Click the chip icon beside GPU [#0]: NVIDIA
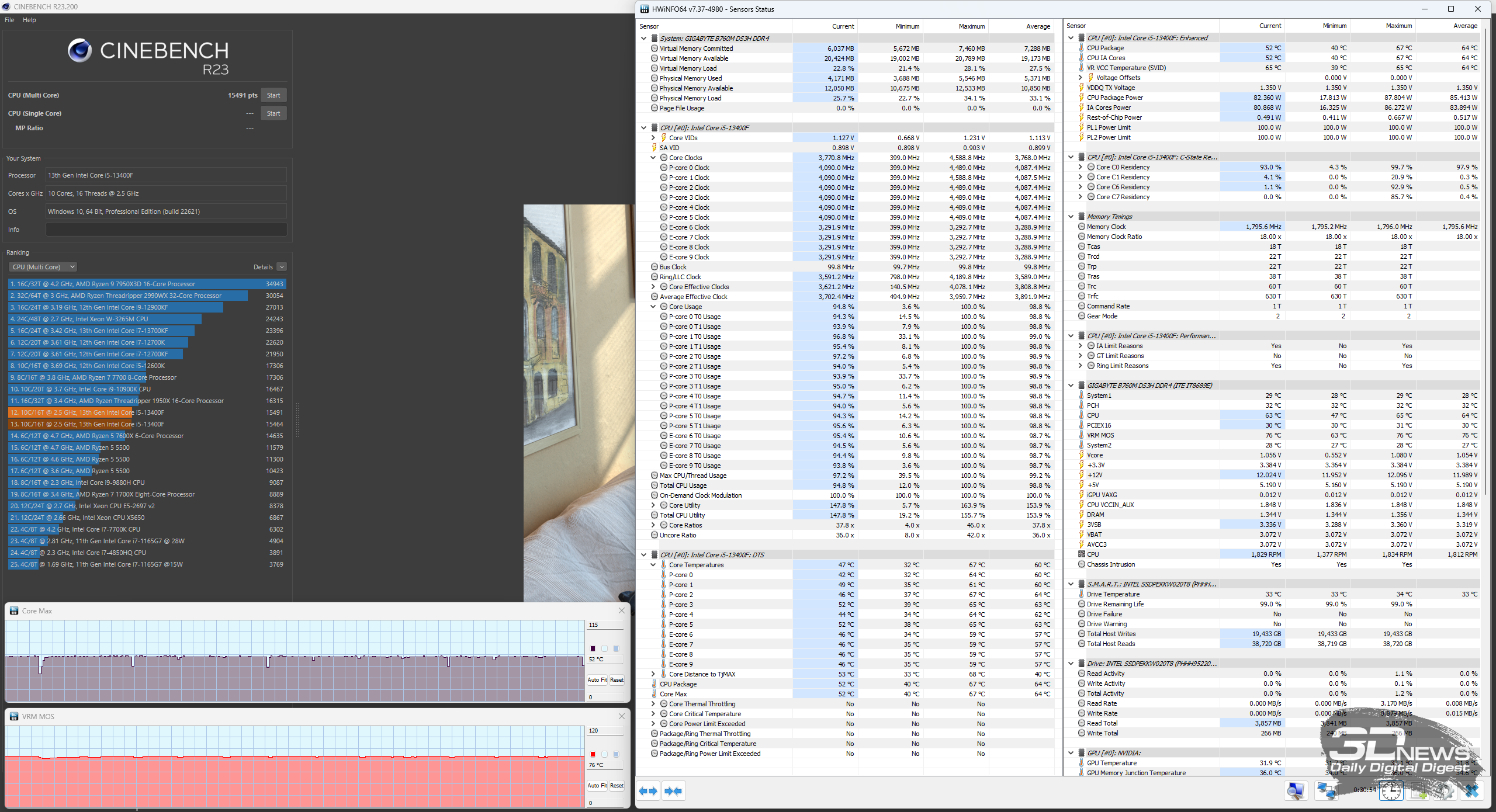1496x812 pixels. click(1082, 753)
